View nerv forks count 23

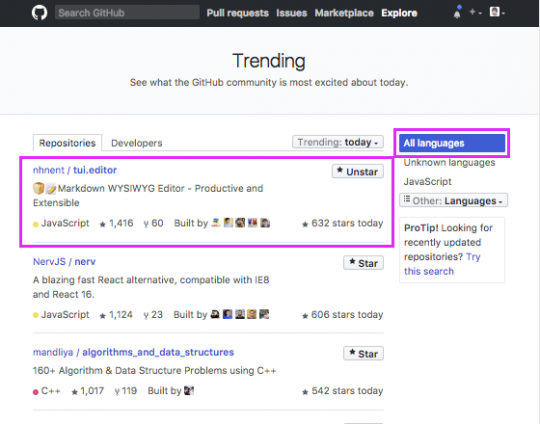point(153,315)
